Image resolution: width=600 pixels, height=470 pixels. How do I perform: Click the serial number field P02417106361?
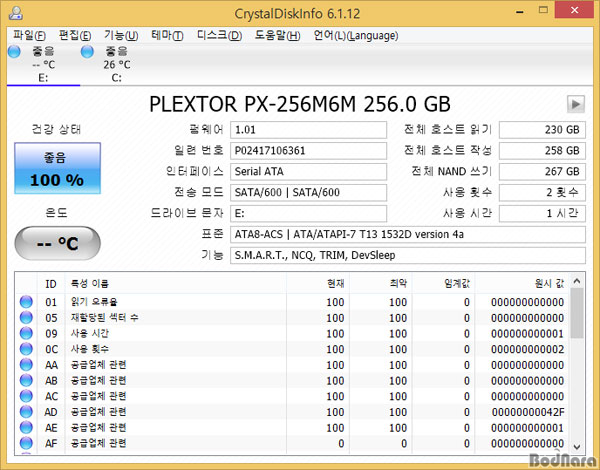click(308, 151)
